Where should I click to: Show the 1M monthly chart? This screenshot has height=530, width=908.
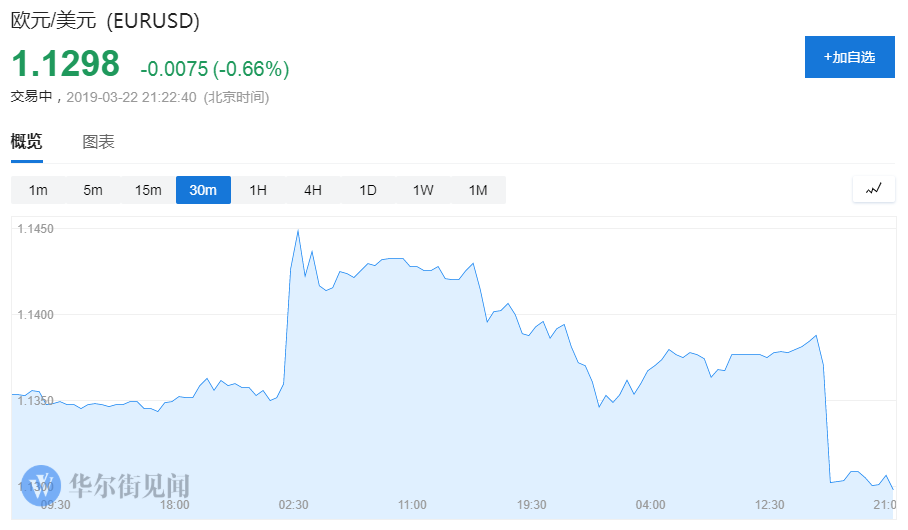478,190
